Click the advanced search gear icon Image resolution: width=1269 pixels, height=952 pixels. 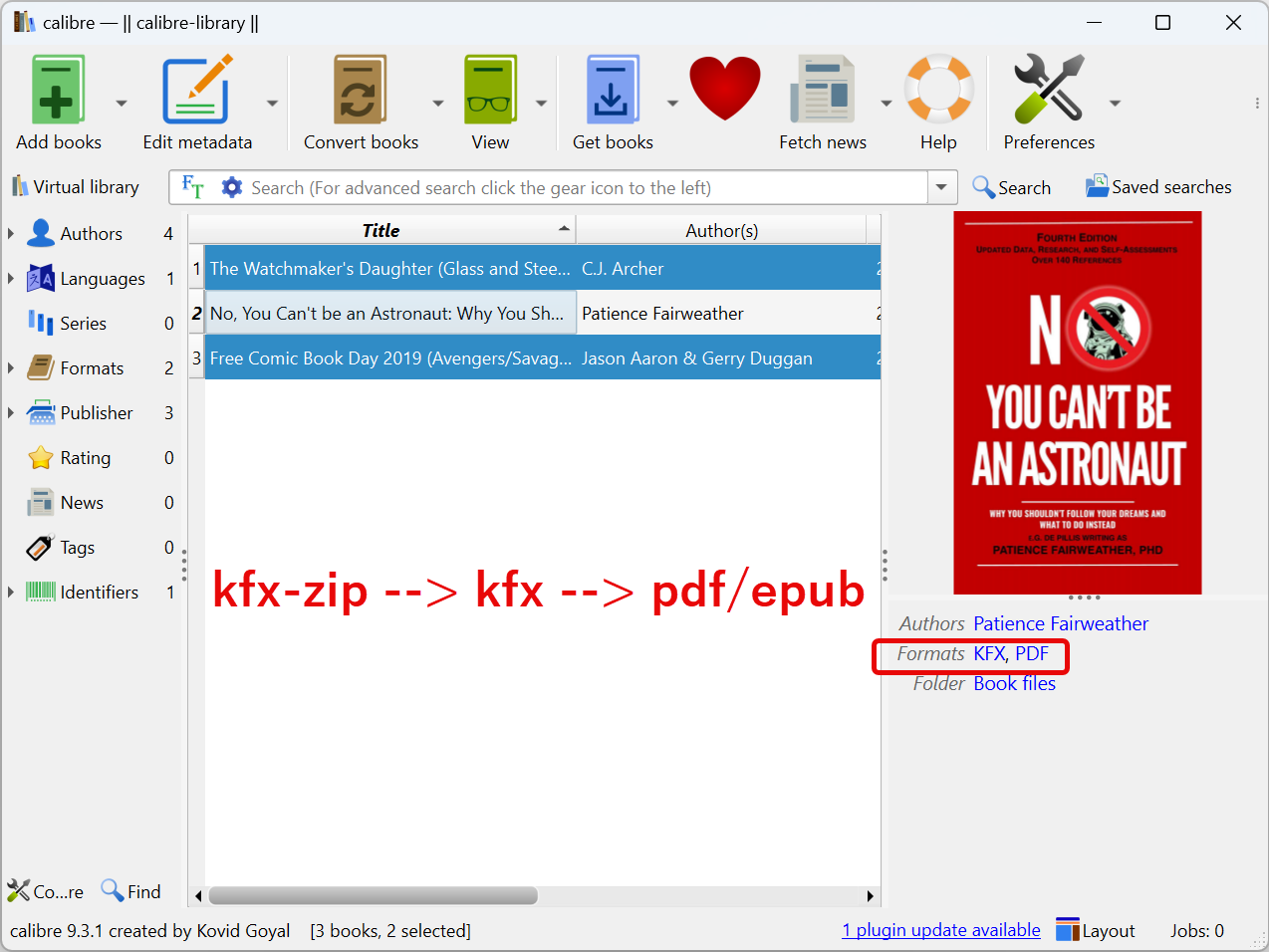pos(233,186)
